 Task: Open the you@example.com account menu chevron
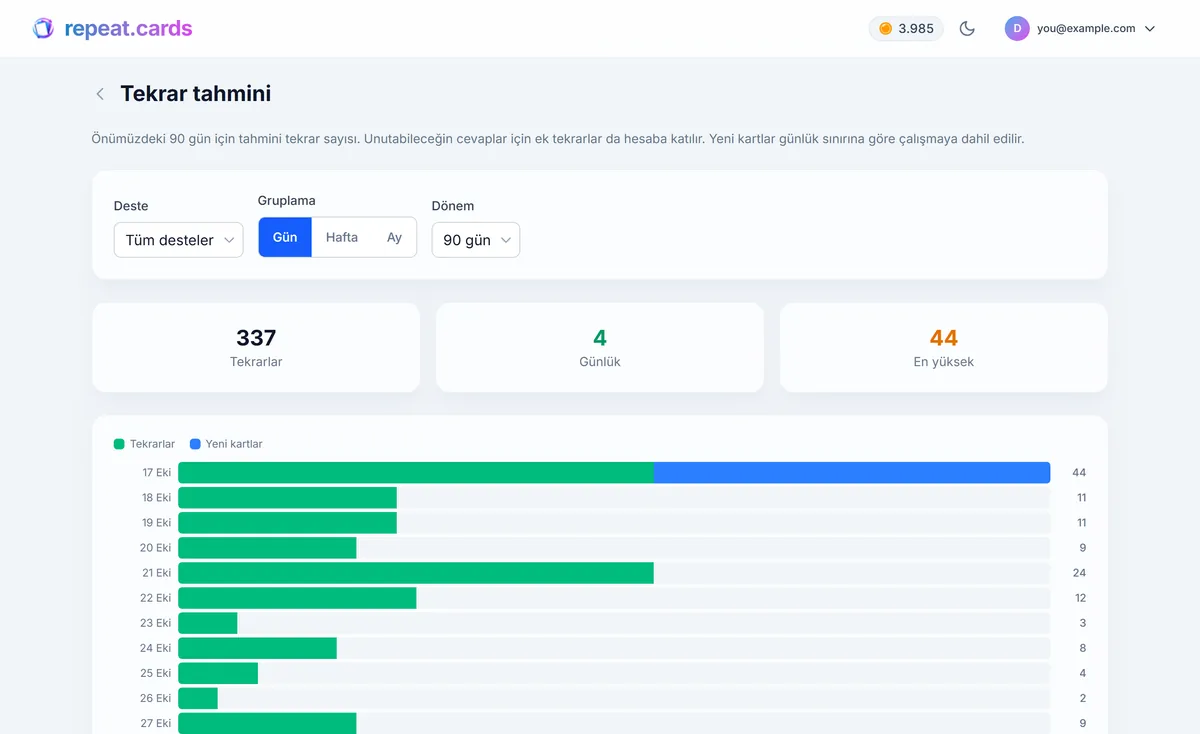(x=1150, y=28)
